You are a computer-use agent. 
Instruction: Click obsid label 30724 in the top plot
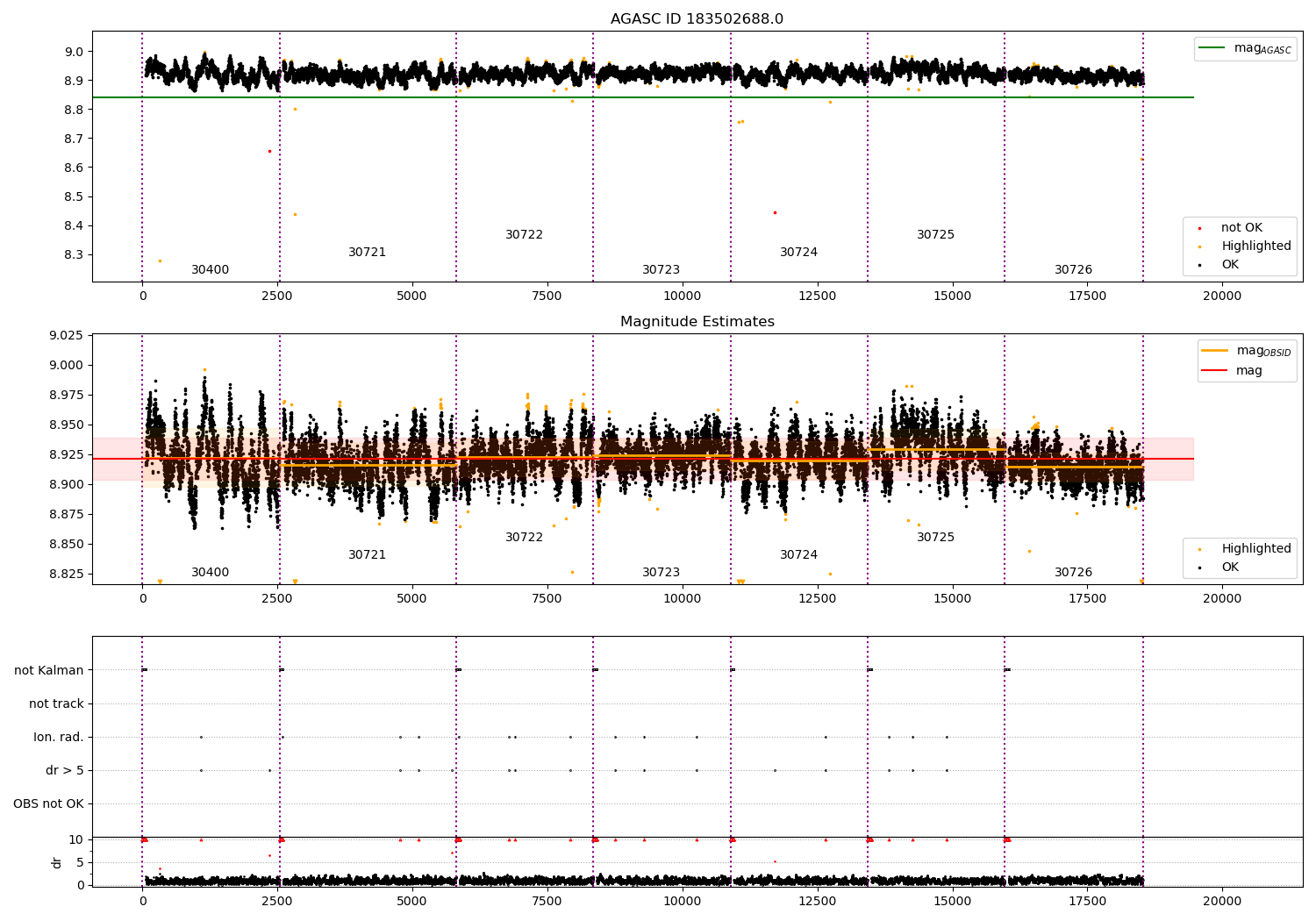(x=799, y=253)
